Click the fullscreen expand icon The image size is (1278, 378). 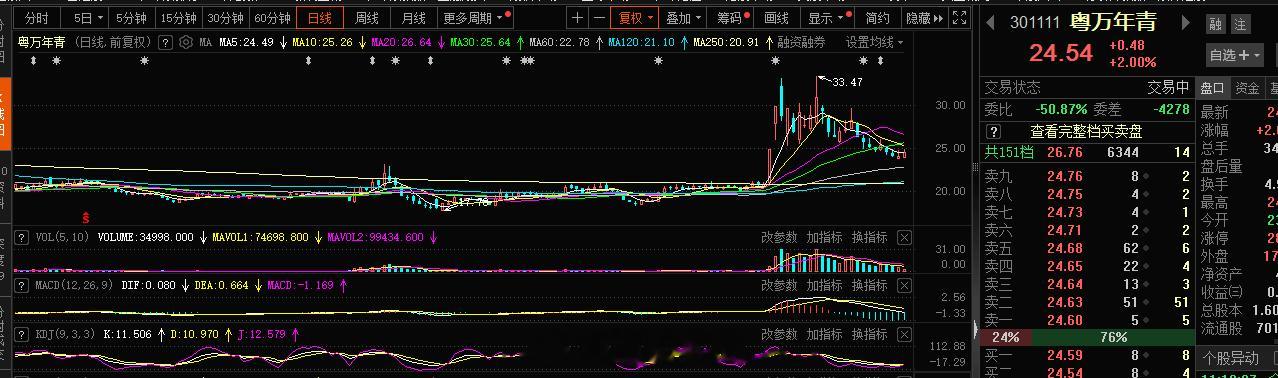(x=960, y=18)
